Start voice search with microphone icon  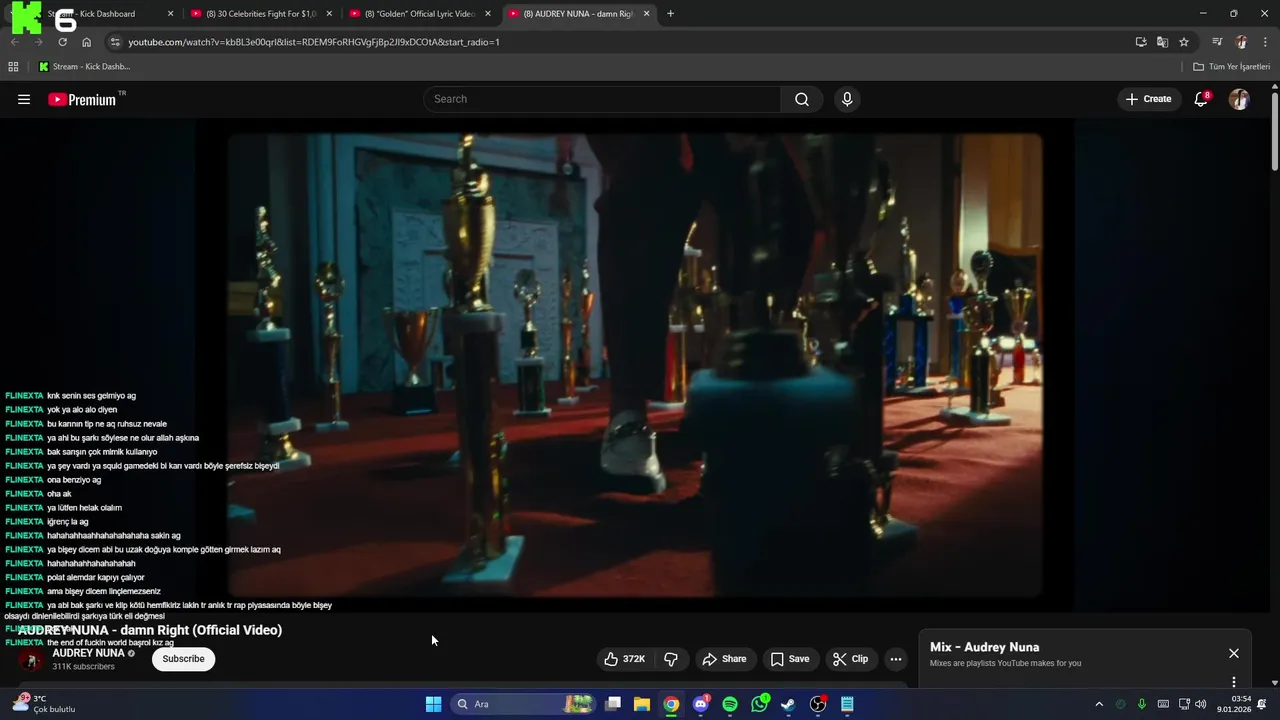point(847,99)
